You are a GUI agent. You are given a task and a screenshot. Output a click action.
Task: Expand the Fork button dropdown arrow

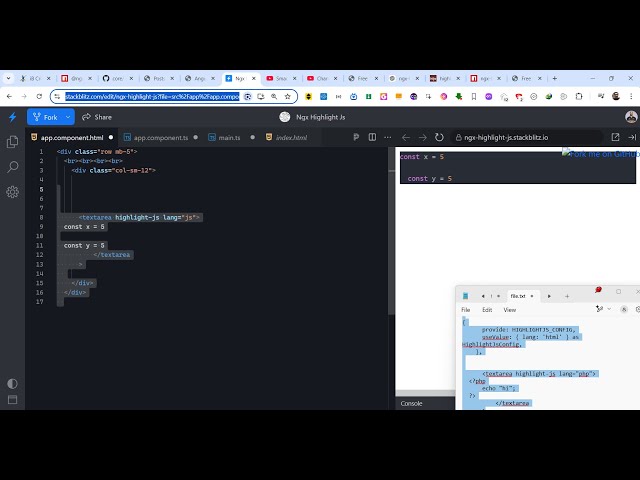(68, 117)
